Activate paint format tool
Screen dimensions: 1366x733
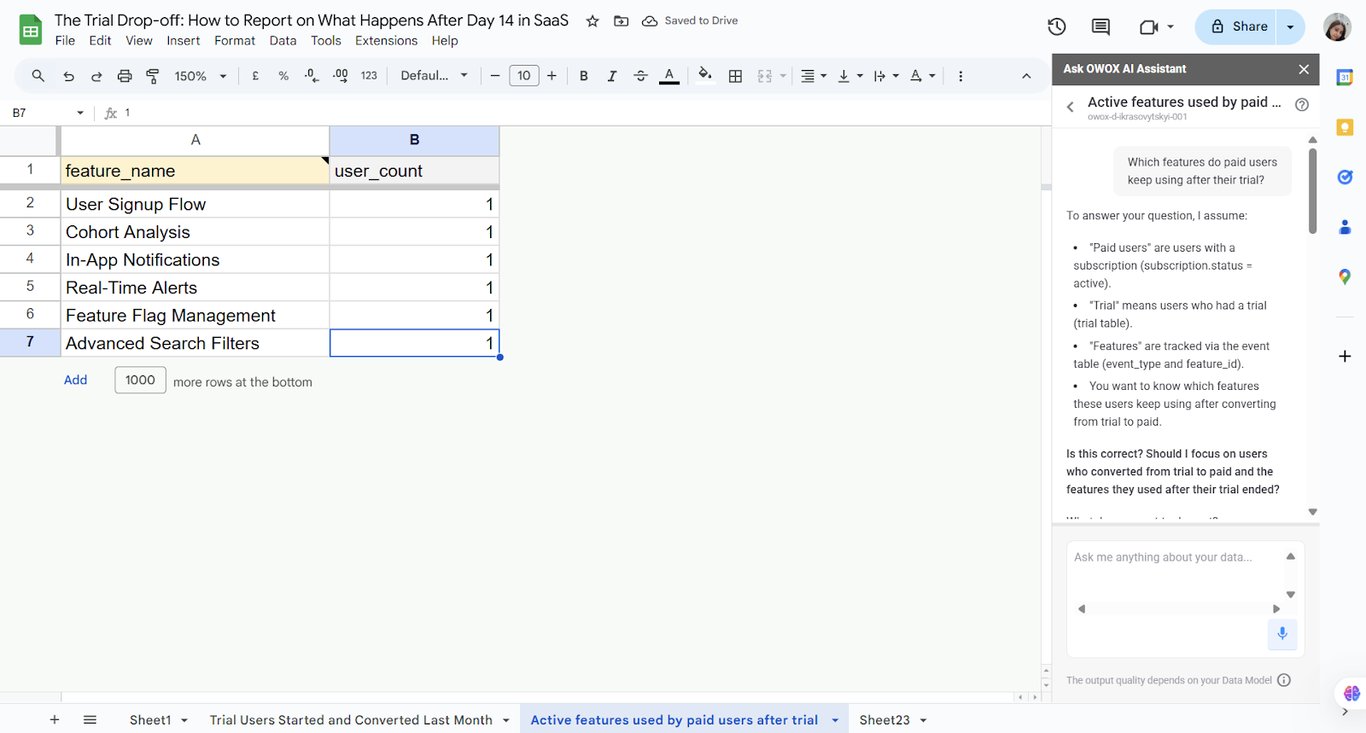pos(152,76)
